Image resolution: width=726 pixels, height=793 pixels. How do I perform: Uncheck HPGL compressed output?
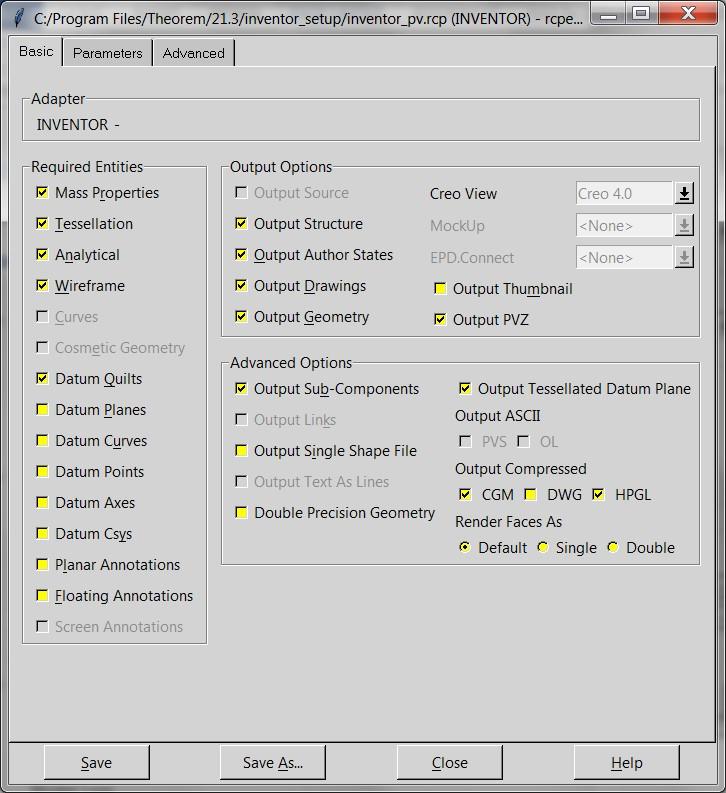coord(599,494)
